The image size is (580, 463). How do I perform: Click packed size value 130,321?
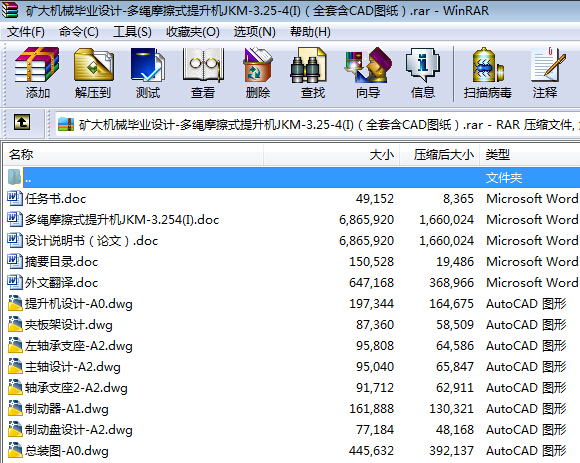[x=451, y=409]
